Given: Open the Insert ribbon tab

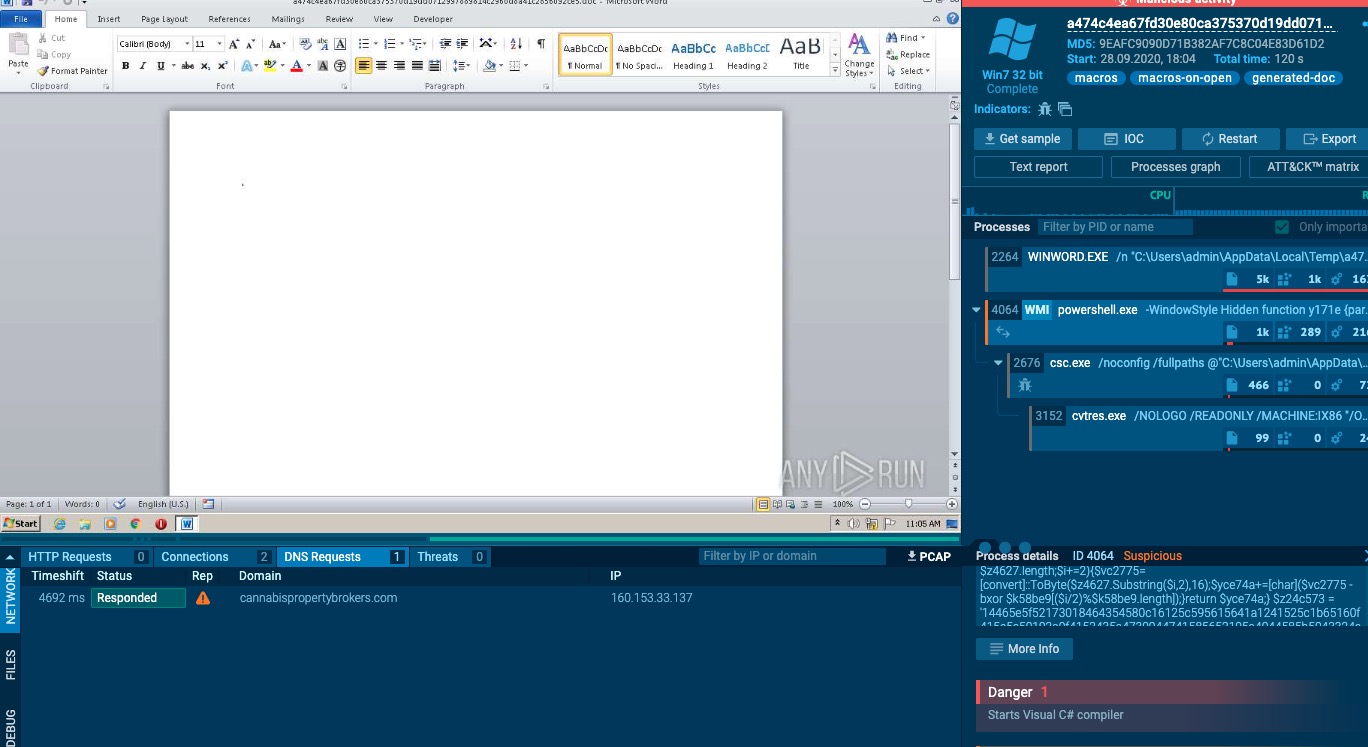Looking at the screenshot, I should click(109, 19).
